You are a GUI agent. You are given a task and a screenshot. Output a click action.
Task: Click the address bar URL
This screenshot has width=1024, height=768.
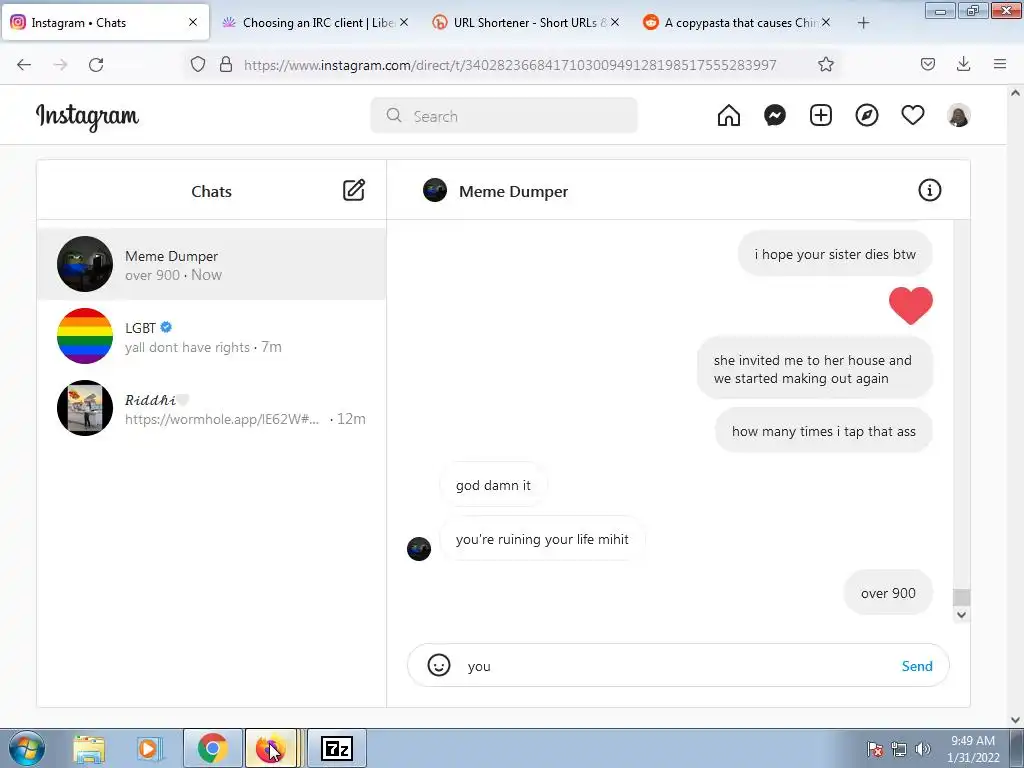pyautogui.click(x=509, y=65)
